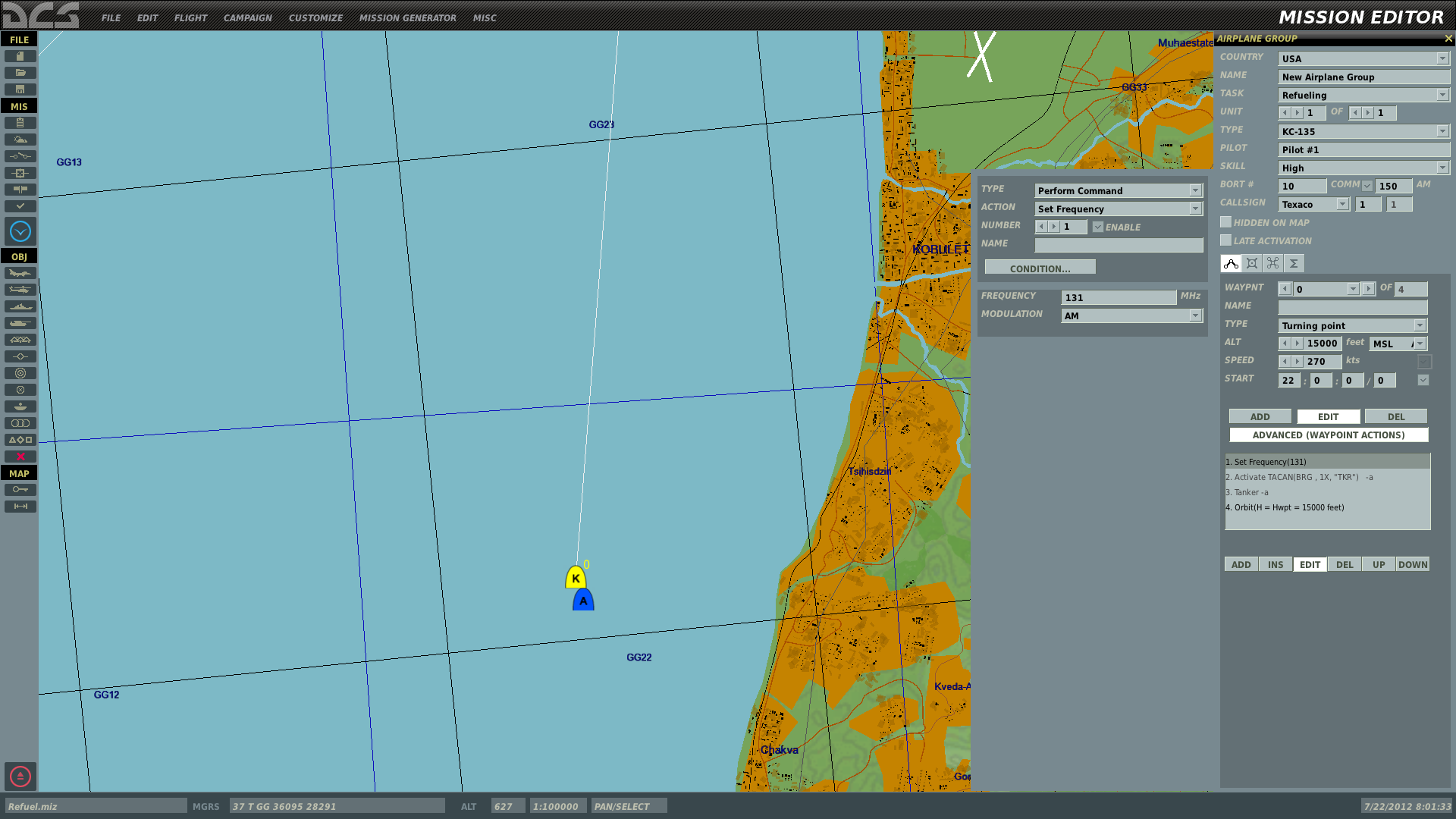Move action DOWN in the list

point(1413,564)
